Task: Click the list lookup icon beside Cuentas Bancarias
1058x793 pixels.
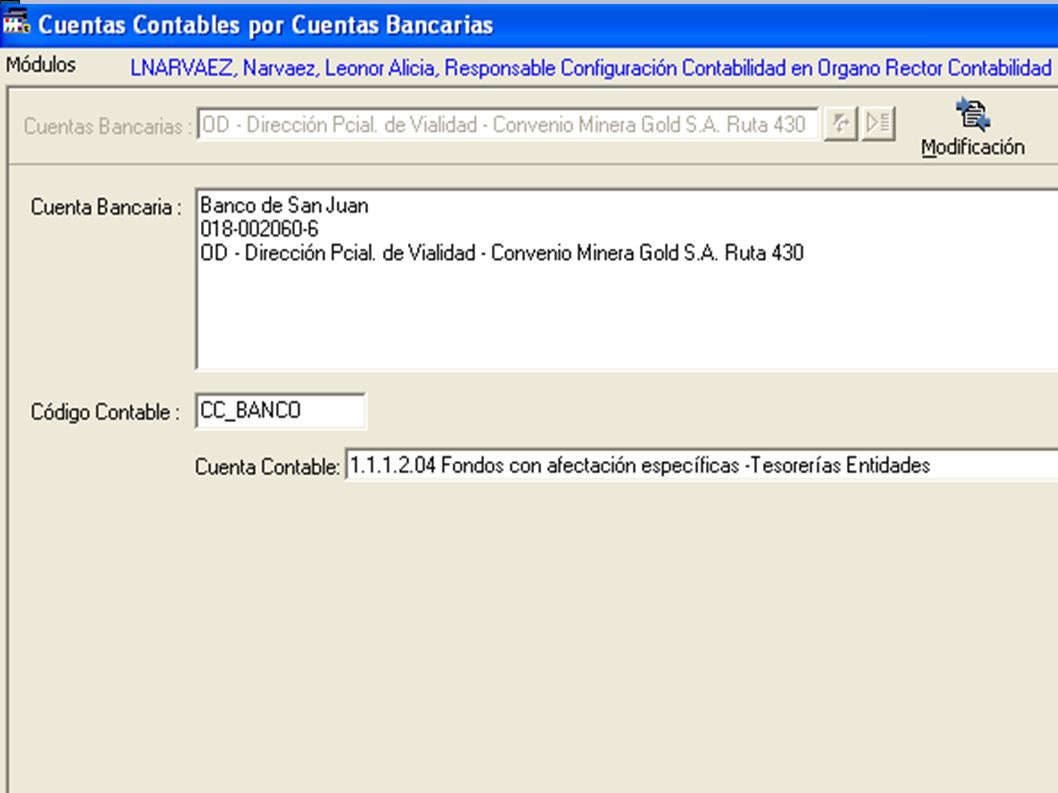Action: click(x=879, y=124)
